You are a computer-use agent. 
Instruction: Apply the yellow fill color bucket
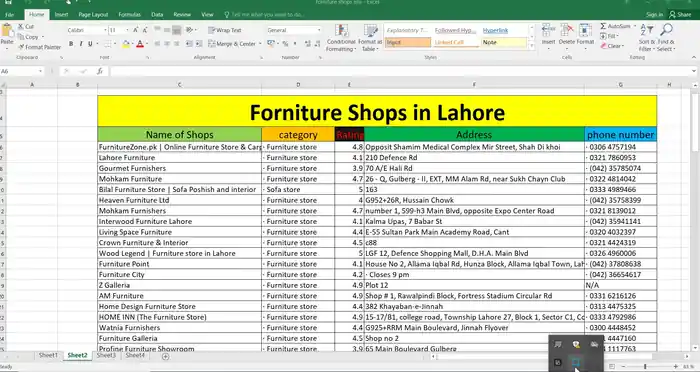point(126,44)
